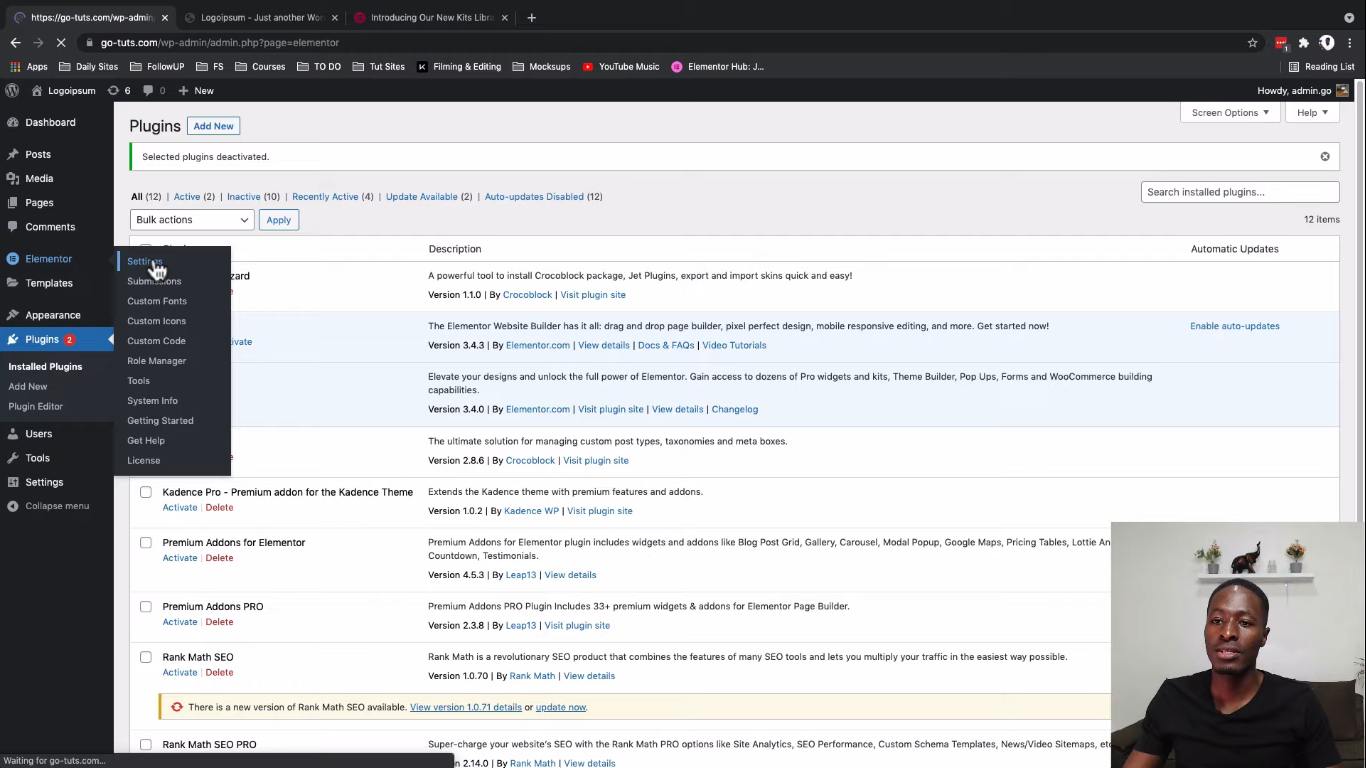Choose Submissions in the Elementor flyout menu
1366x768 pixels.
[154, 281]
